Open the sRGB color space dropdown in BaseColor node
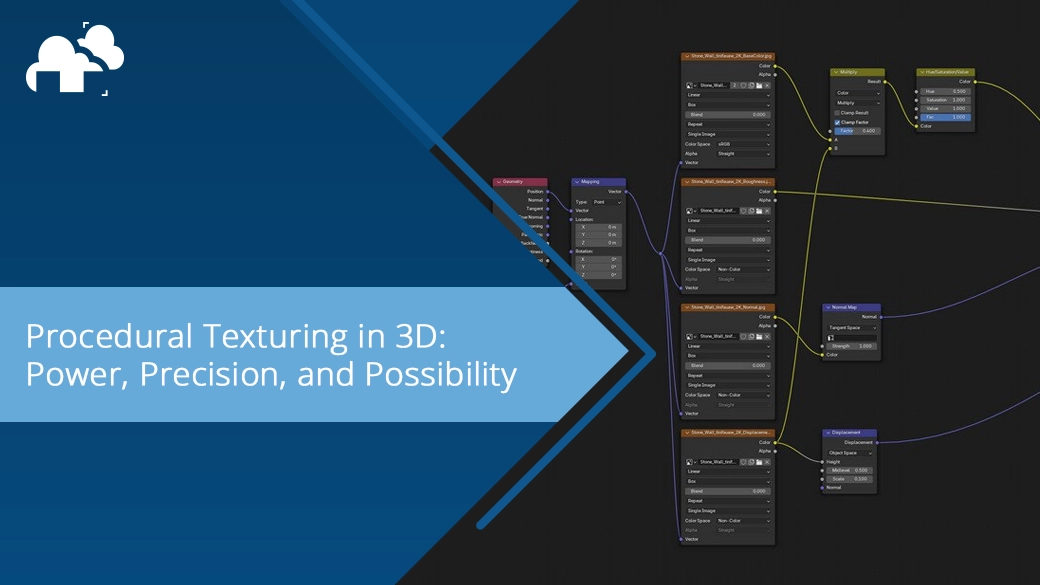This screenshot has height=585, width=1040. (x=744, y=144)
